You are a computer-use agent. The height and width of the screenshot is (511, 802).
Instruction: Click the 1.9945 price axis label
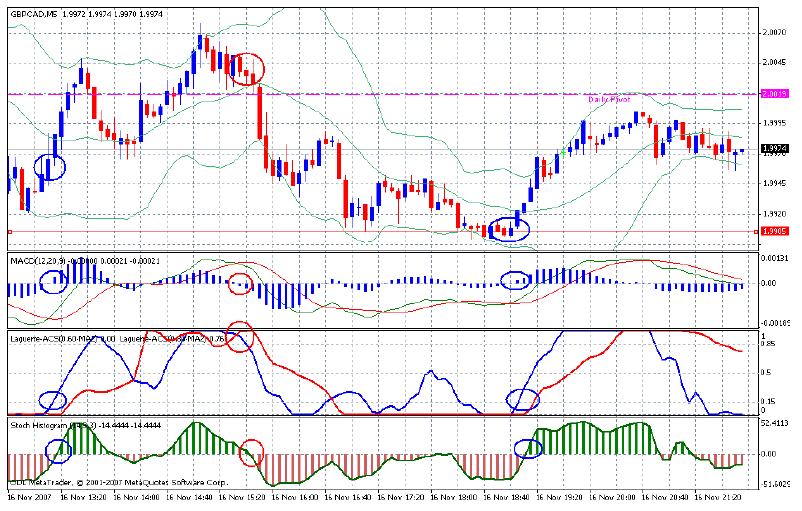click(774, 183)
